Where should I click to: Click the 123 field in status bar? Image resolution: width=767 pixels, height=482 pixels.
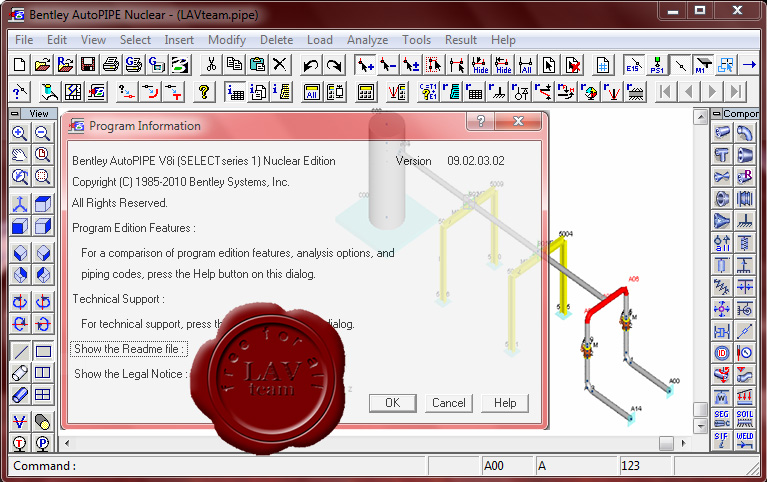645,465
